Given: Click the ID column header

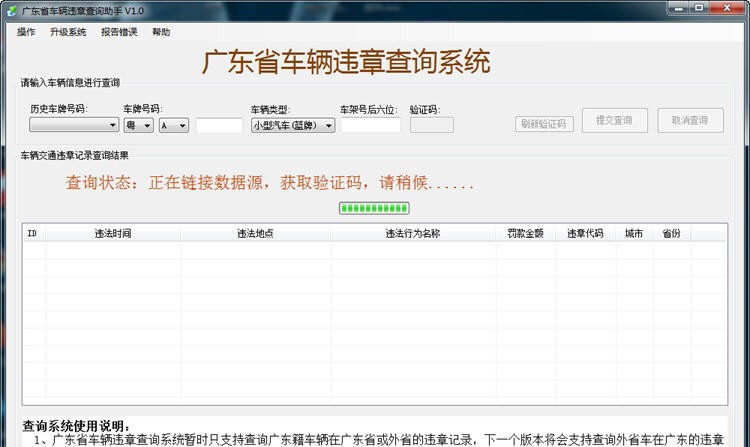Looking at the screenshot, I should pyautogui.click(x=34, y=233).
